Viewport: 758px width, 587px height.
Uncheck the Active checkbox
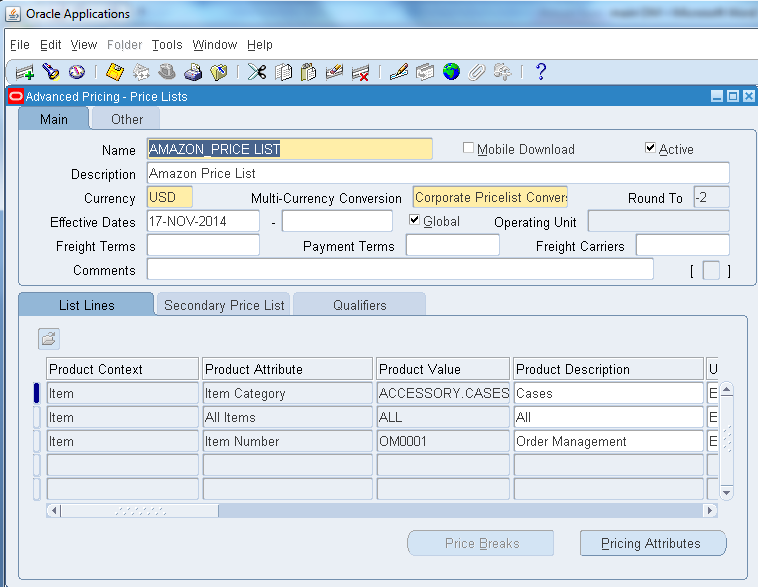(x=651, y=148)
